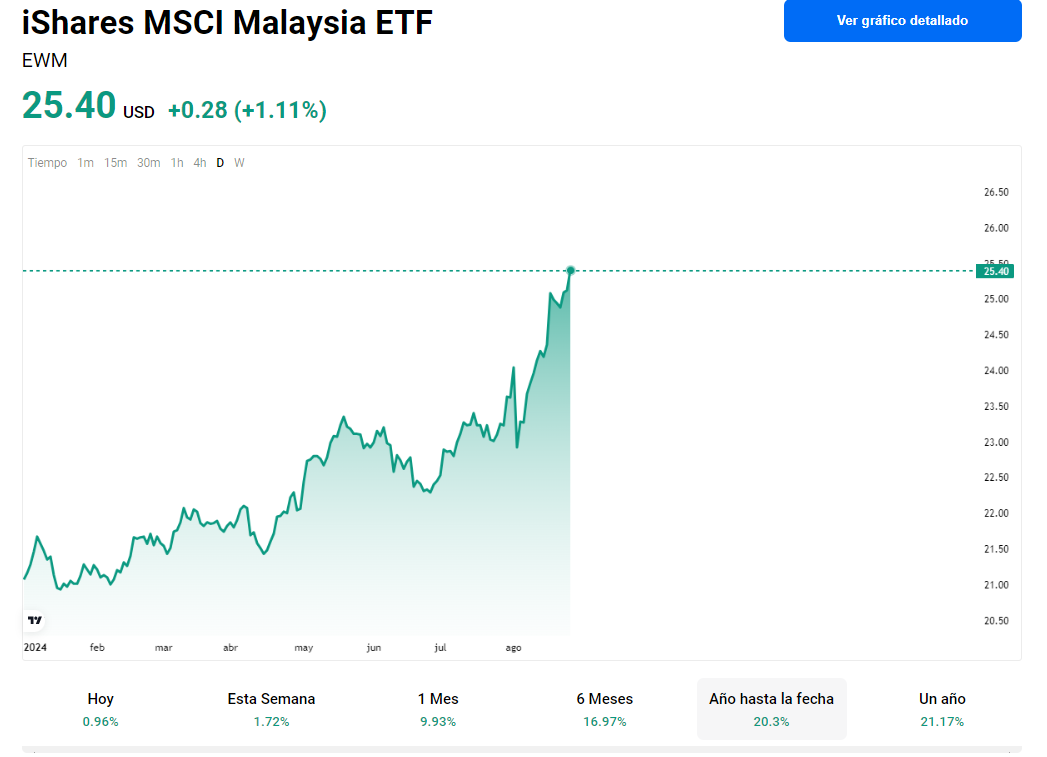Click the Ver gráfico detallado button

(902, 21)
